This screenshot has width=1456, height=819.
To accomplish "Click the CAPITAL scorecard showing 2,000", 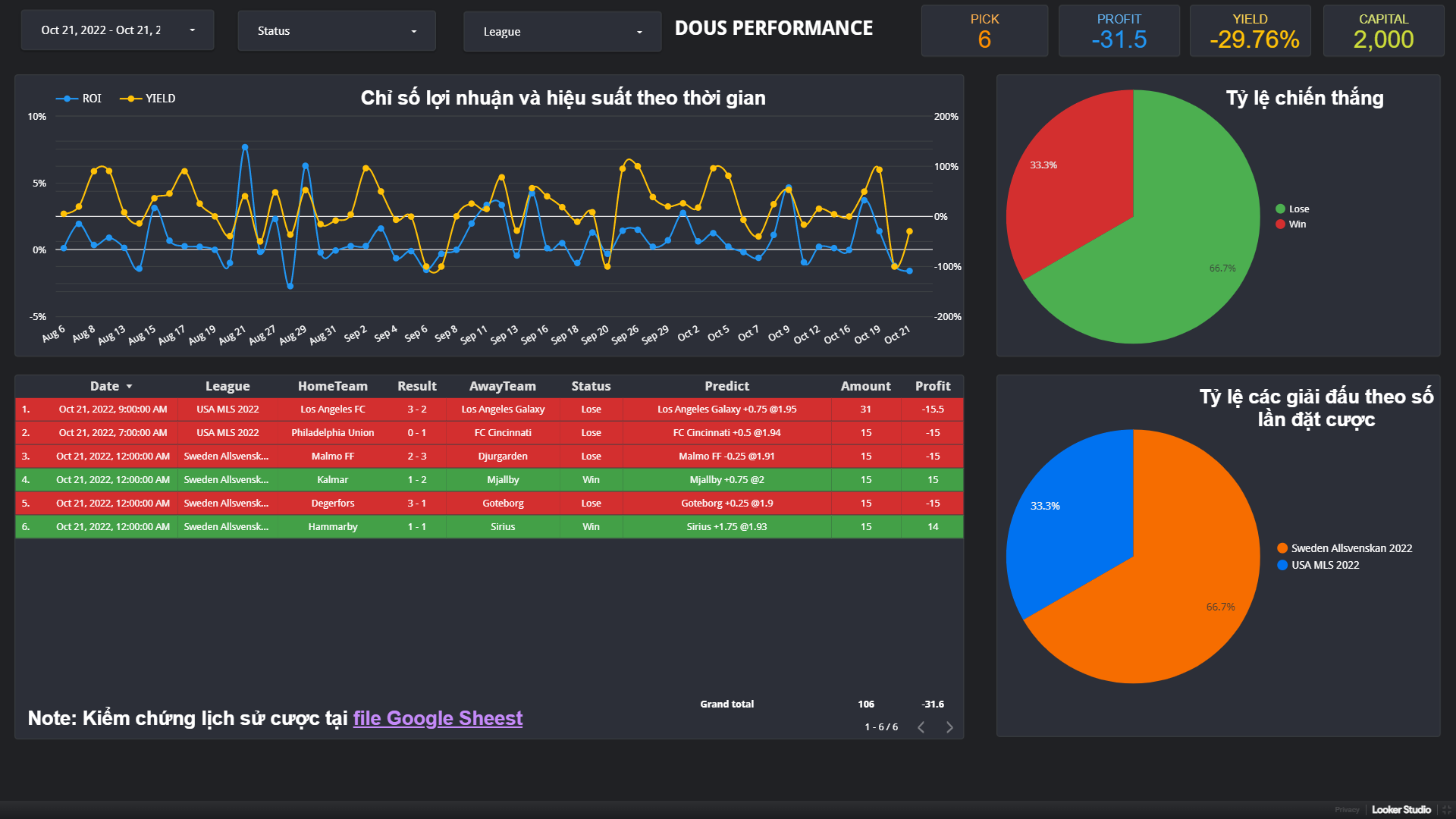I will point(1383,31).
